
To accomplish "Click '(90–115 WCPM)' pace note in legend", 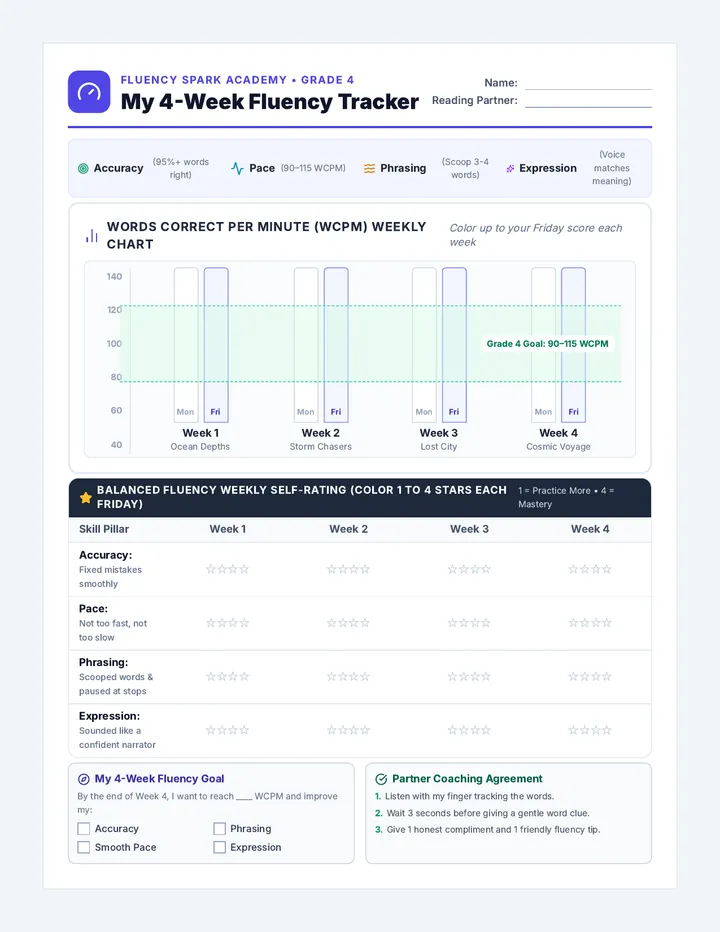I will 313,168.
